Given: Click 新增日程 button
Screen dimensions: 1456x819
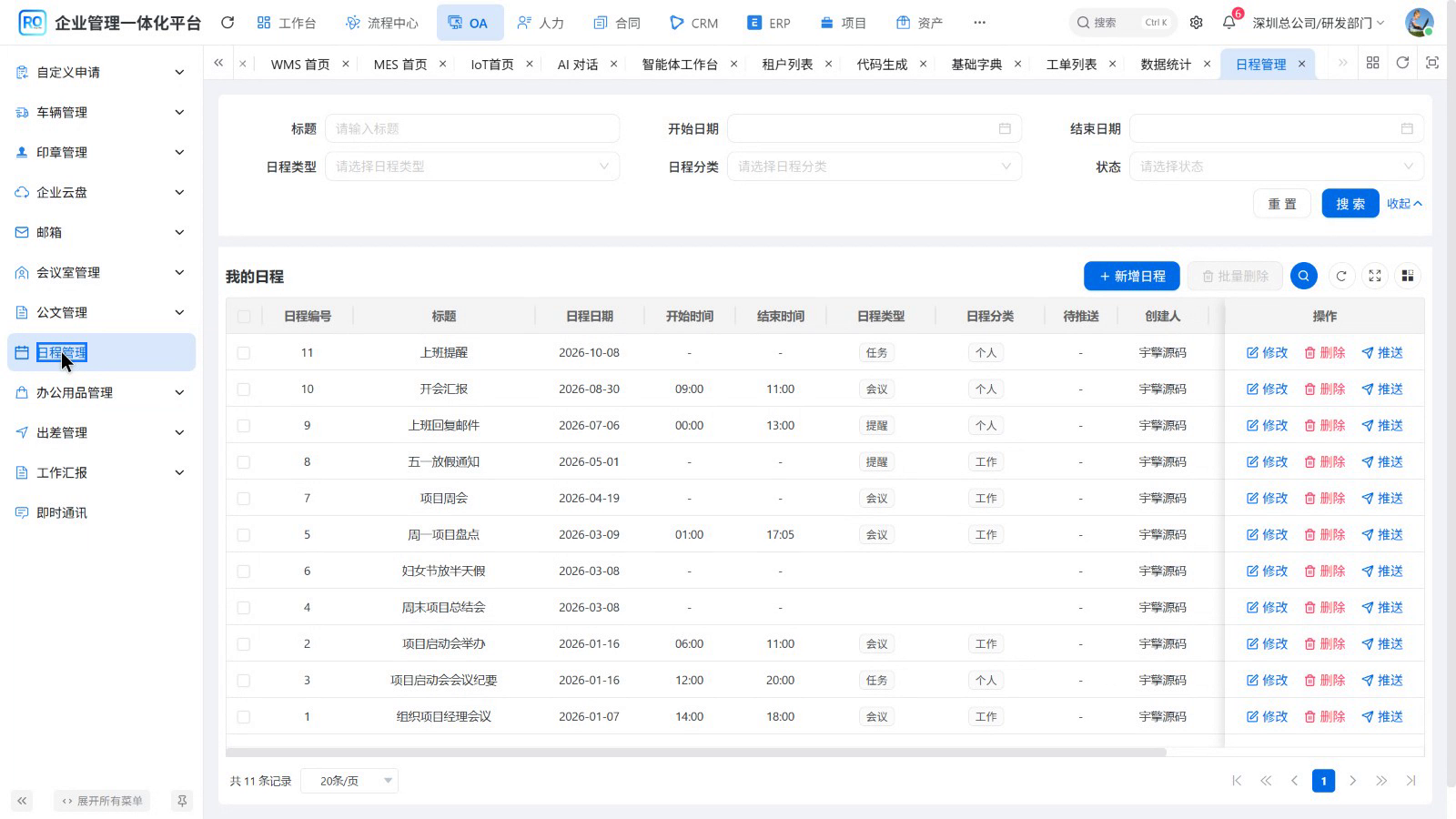Looking at the screenshot, I should (1132, 276).
